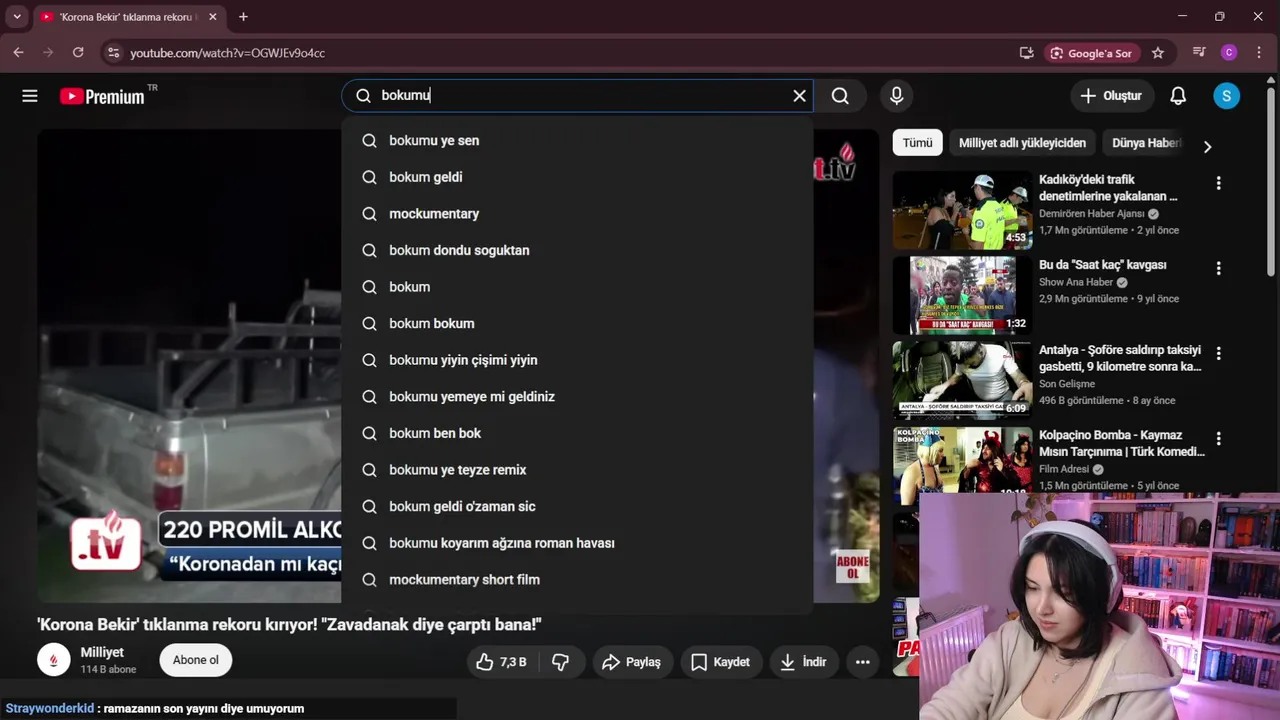Dislike the video with thumbs down
1280x720 pixels.
coord(561,662)
